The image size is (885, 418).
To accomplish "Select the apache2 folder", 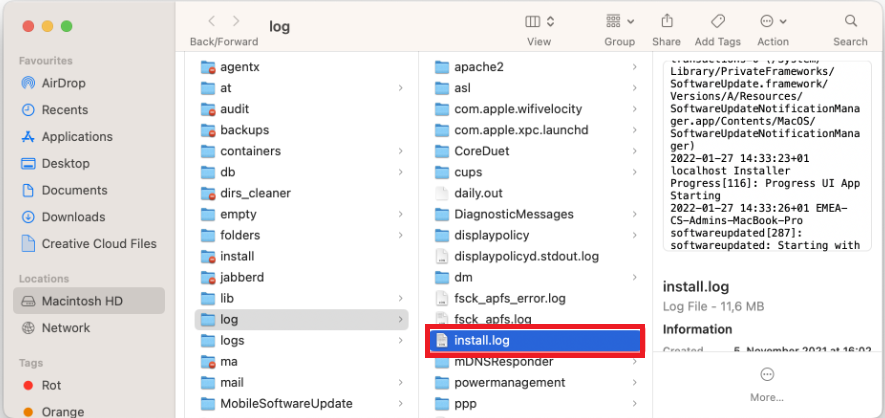I will (x=534, y=67).
